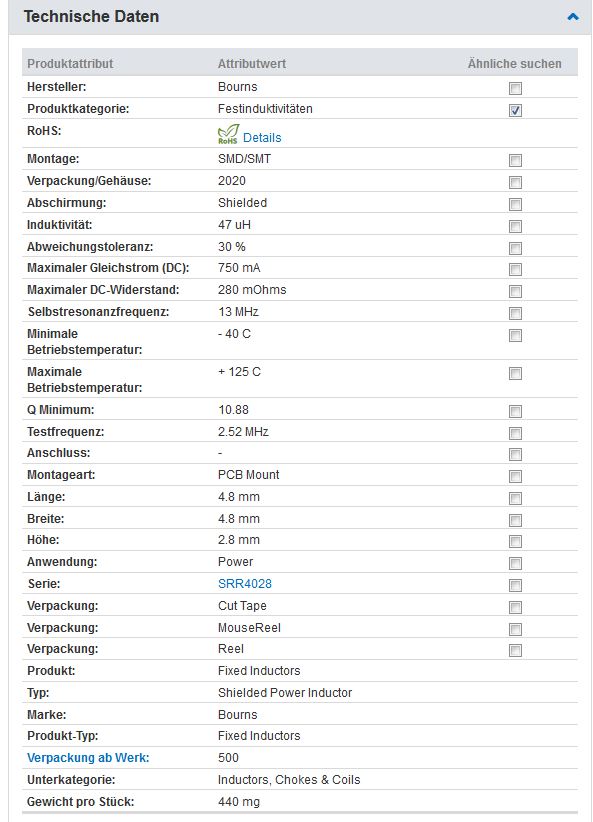Select the Höhe 2.8 mm checkbox
This screenshot has width=593, height=822.
tap(515, 542)
